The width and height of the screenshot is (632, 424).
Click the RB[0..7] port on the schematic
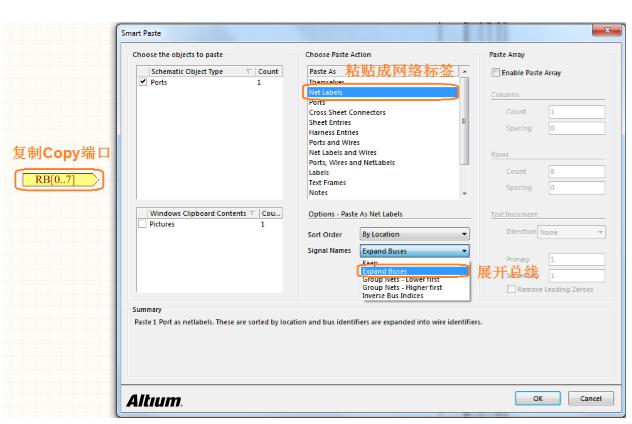[62, 179]
